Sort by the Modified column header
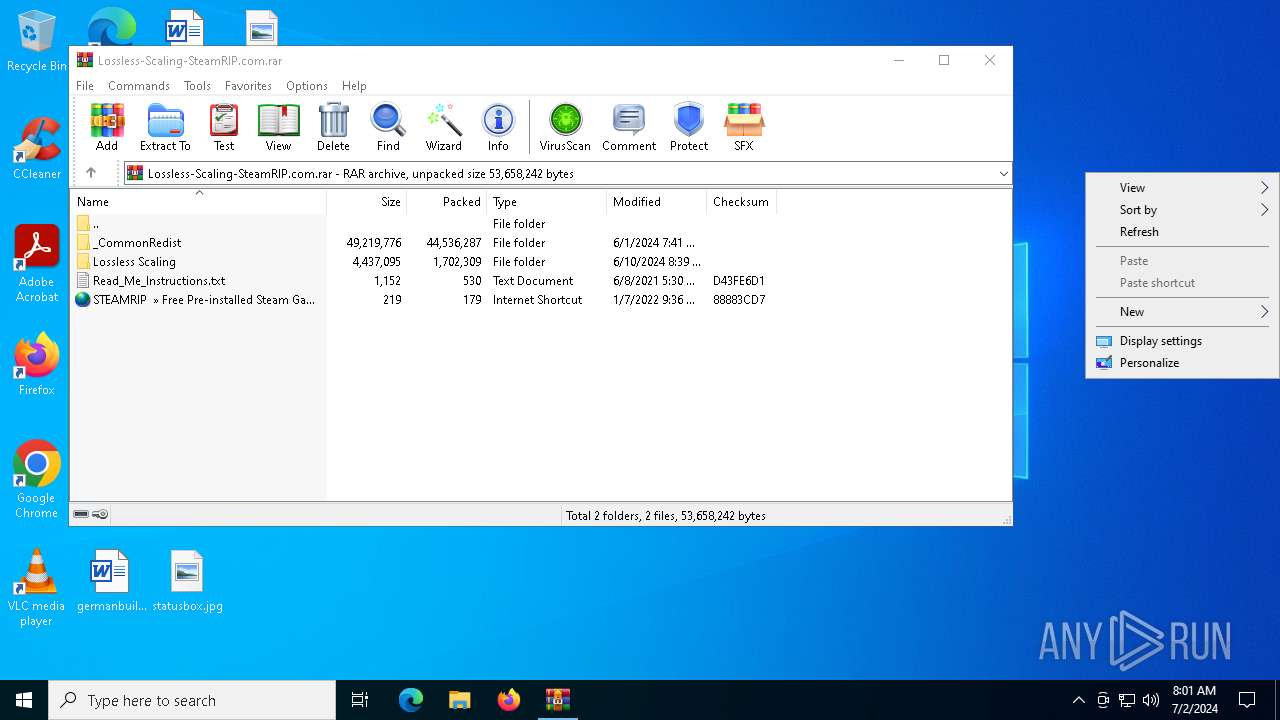Image resolution: width=1280 pixels, height=720 pixels. (657, 201)
